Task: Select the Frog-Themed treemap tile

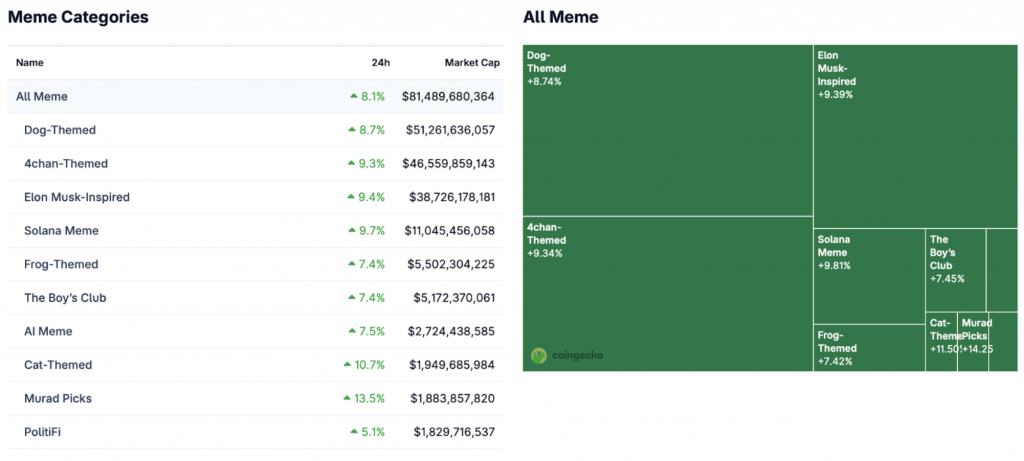Action: [868, 348]
